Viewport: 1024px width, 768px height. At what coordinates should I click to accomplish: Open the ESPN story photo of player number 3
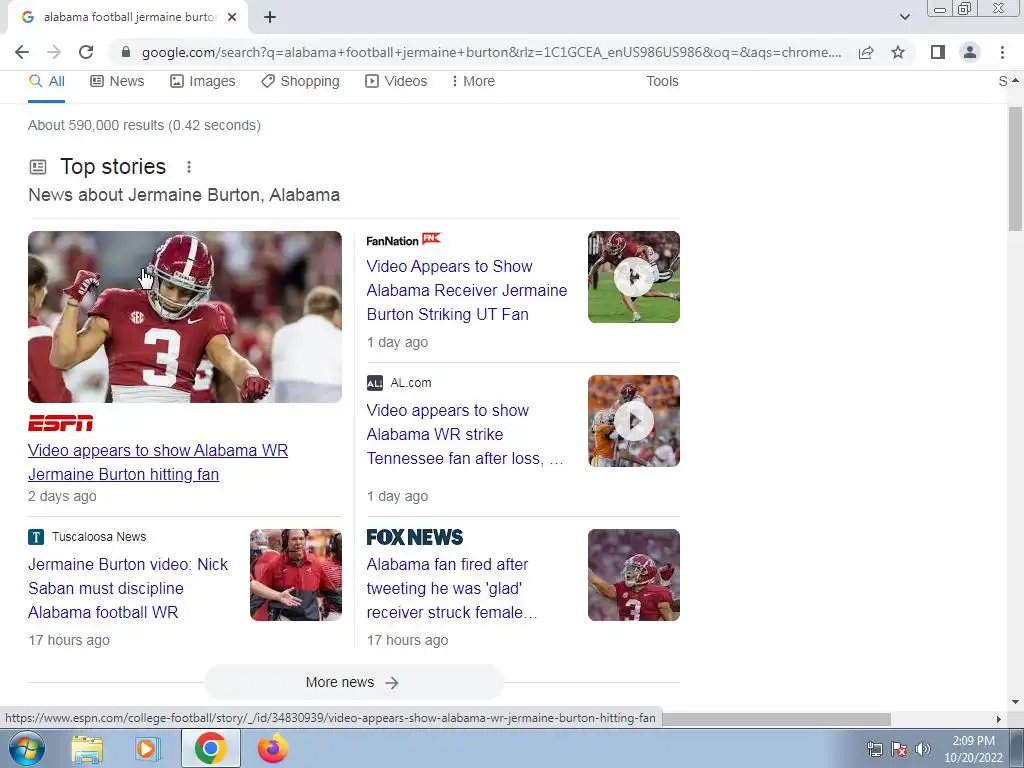(185, 317)
